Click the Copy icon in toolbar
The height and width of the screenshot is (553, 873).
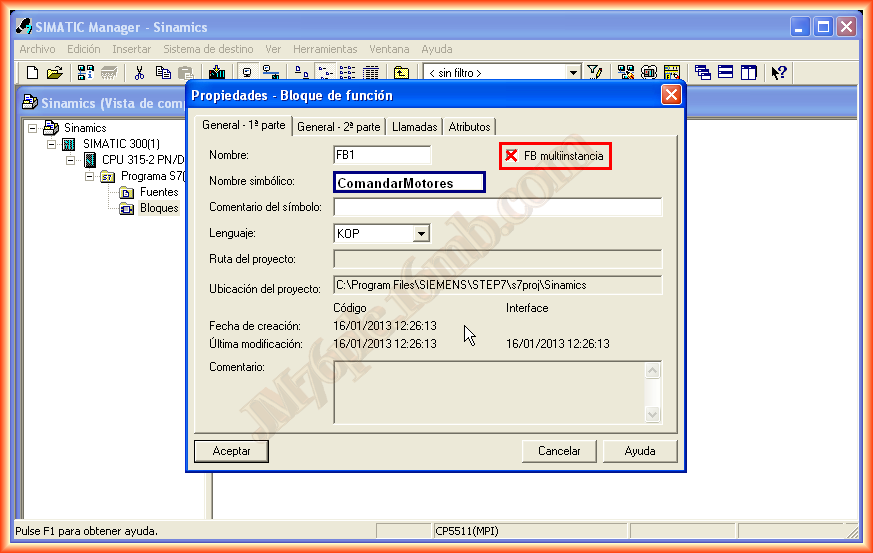coord(162,73)
